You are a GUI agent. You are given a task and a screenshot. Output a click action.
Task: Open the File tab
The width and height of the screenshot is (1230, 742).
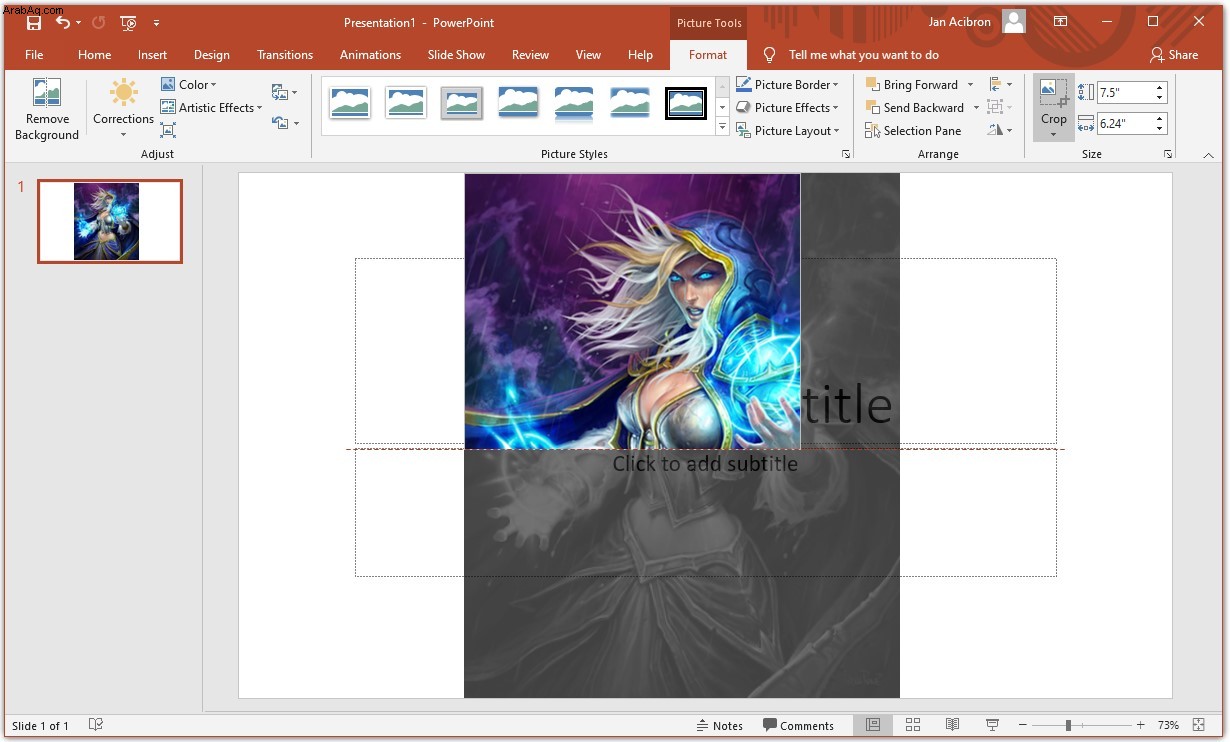[34, 55]
